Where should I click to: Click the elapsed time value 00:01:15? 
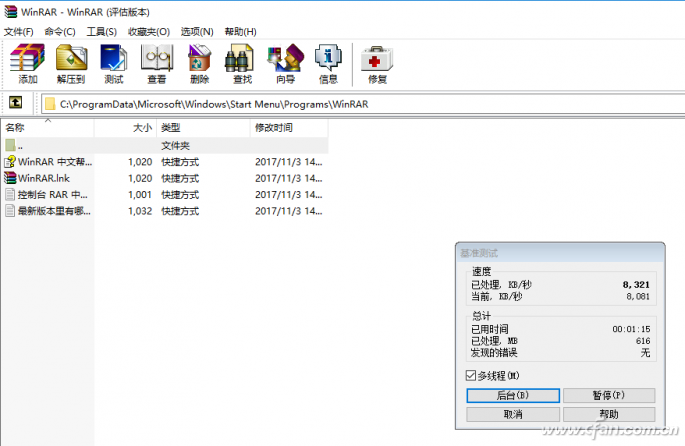631,329
